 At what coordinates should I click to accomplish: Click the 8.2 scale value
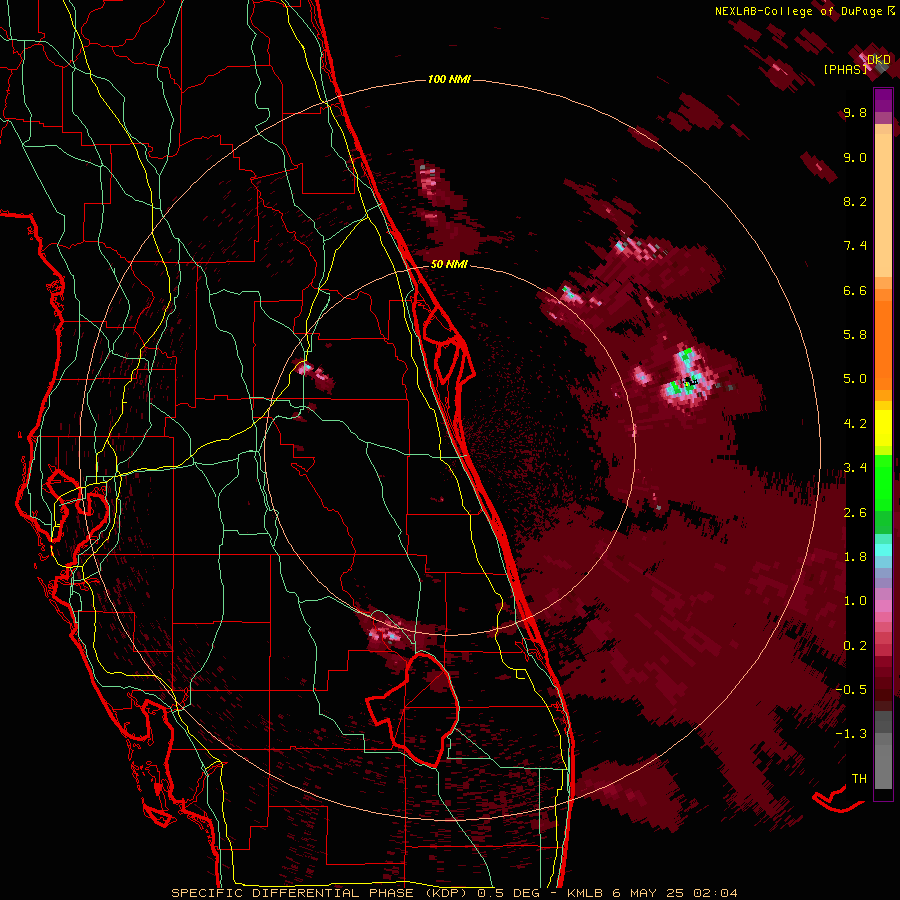(x=855, y=201)
